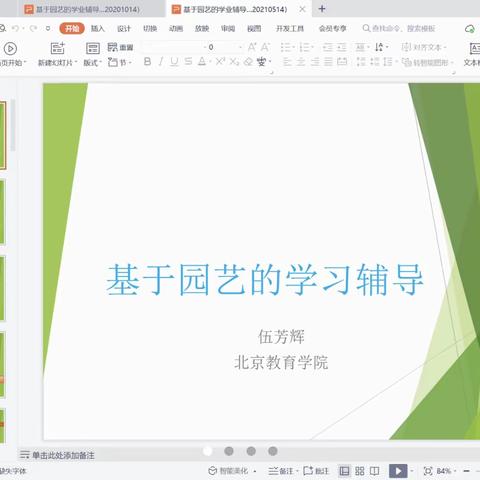
Task: Open the 动画 ribbon tab
Action: tap(176, 29)
